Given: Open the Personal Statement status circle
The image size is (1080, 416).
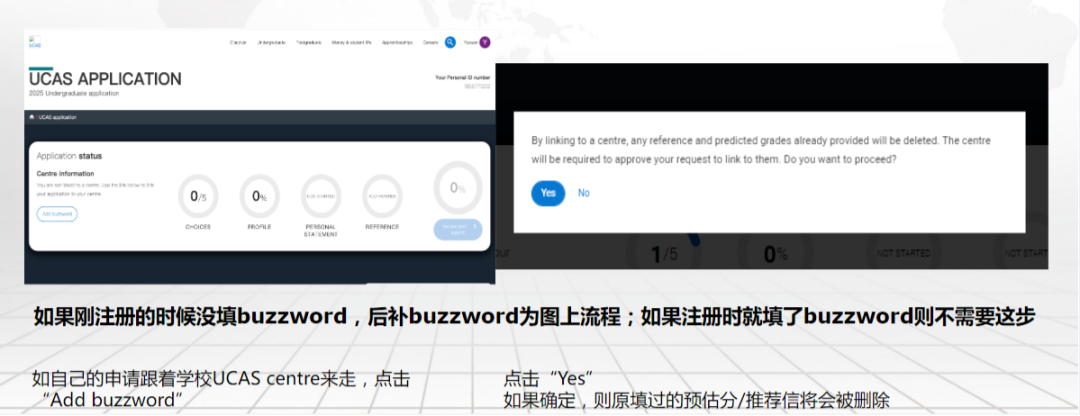Looking at the screenshot, I should click(x=321, y=196).
